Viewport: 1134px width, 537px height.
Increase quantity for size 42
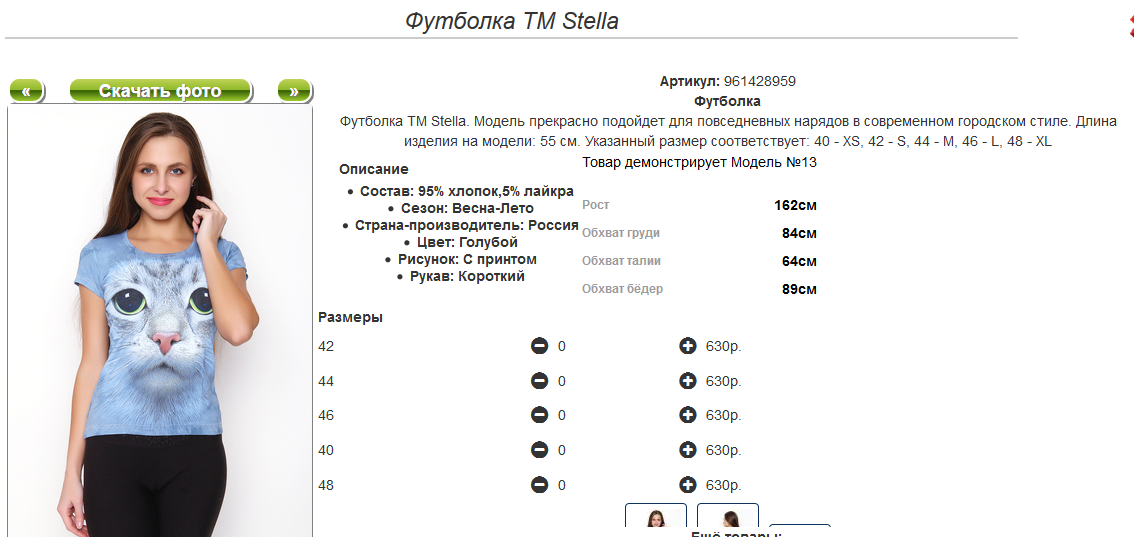pyautogui.click(x=688, y=346)
